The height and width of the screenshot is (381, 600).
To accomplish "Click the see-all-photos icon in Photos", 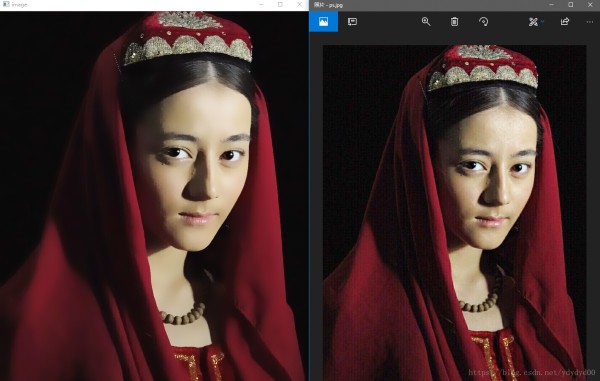I will 323,22.
